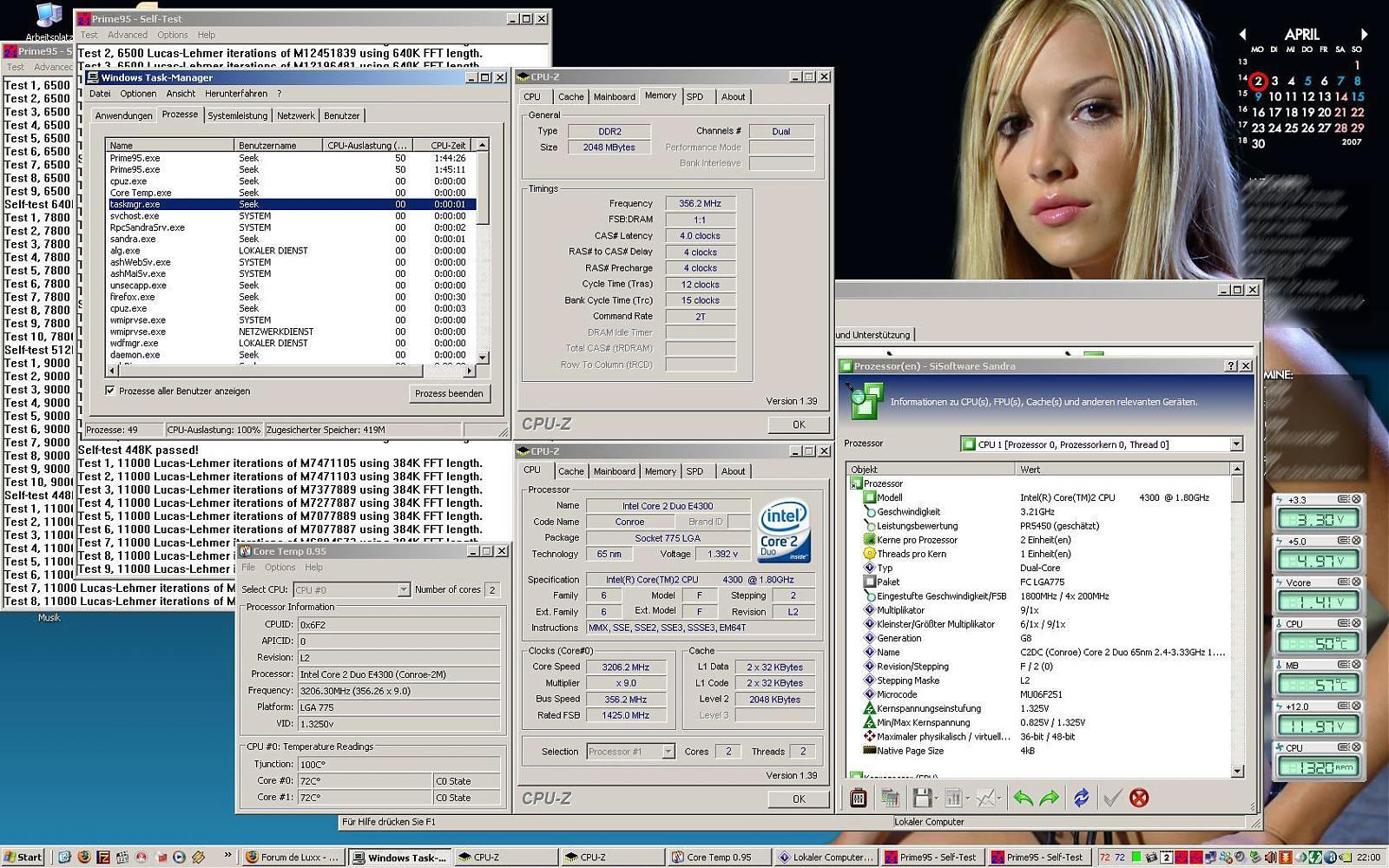Go to next month on desktop calendar
Screen dimensions: 1389x868
[1364, 34]
